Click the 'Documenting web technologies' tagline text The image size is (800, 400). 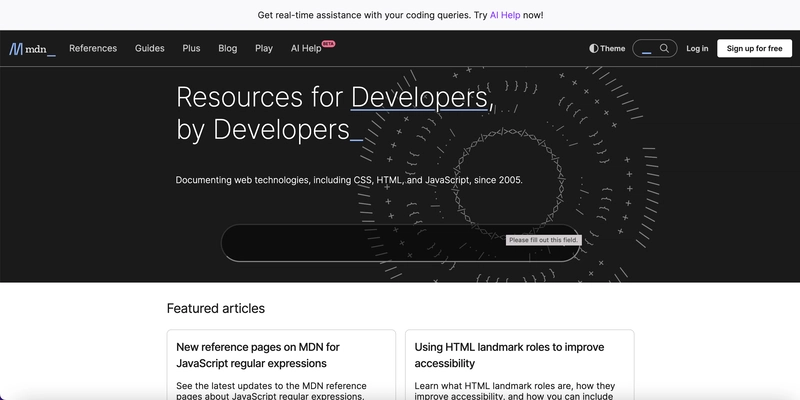click(x=349, y=180)
